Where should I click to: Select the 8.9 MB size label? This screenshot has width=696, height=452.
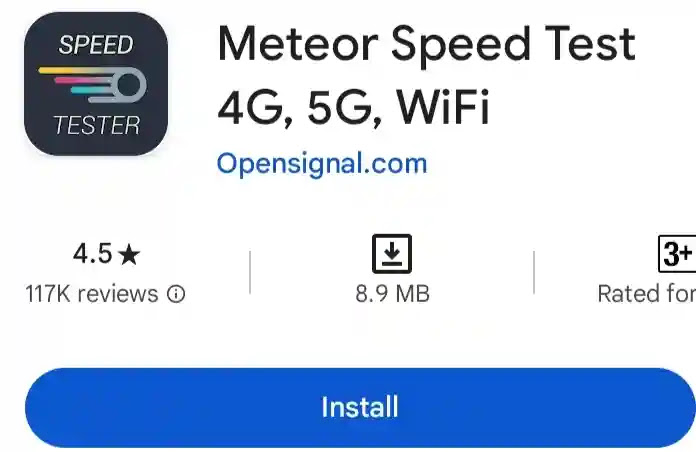392,294
